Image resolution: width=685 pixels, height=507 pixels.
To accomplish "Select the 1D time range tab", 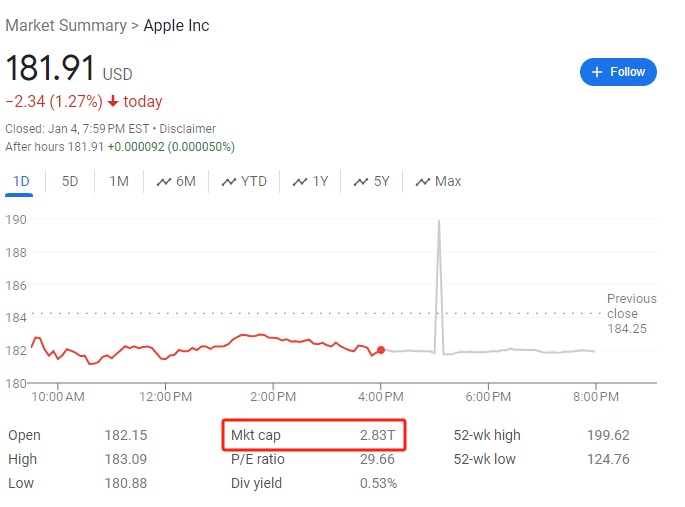I will click(x=21, y=181).
